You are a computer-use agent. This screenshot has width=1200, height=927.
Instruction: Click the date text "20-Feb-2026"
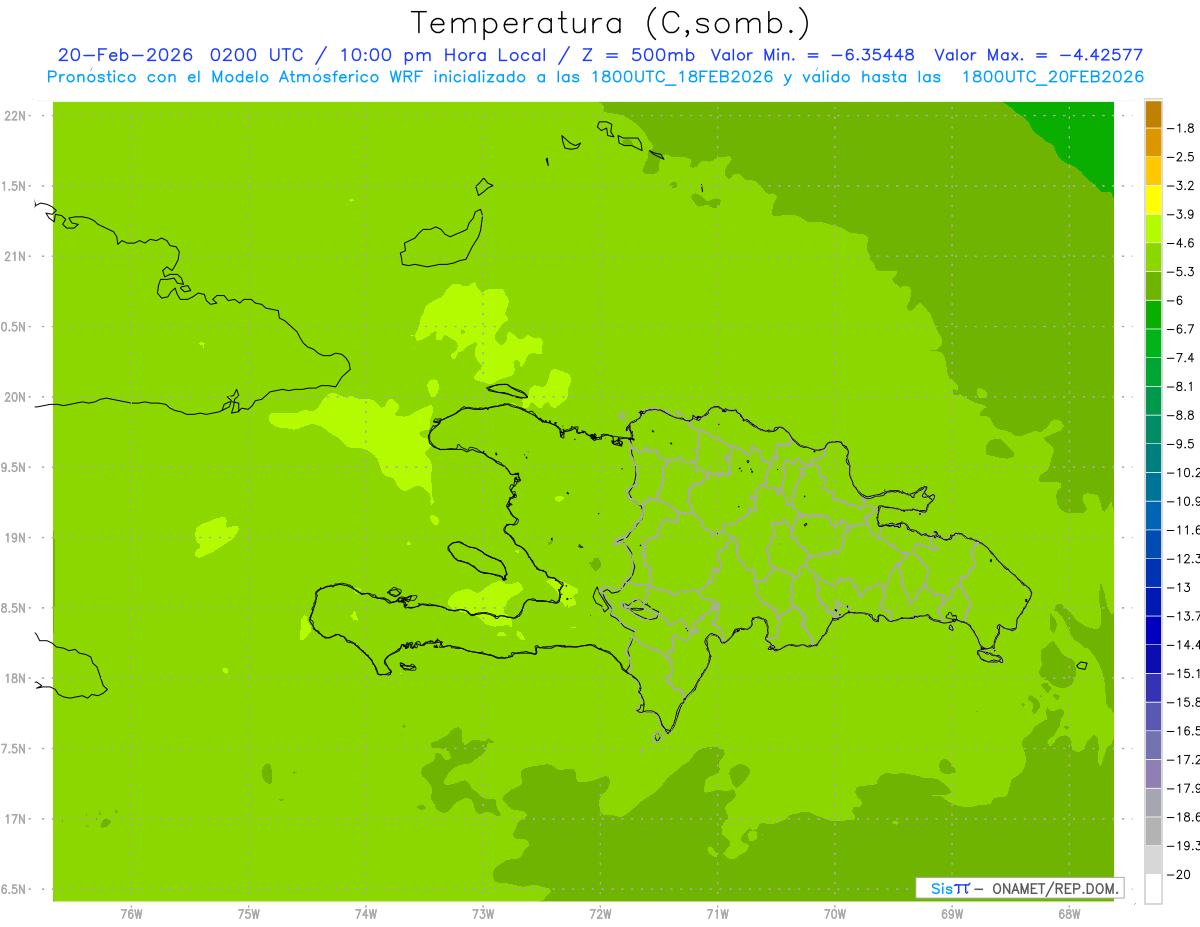pyautogui.click(x=127, y=55)
